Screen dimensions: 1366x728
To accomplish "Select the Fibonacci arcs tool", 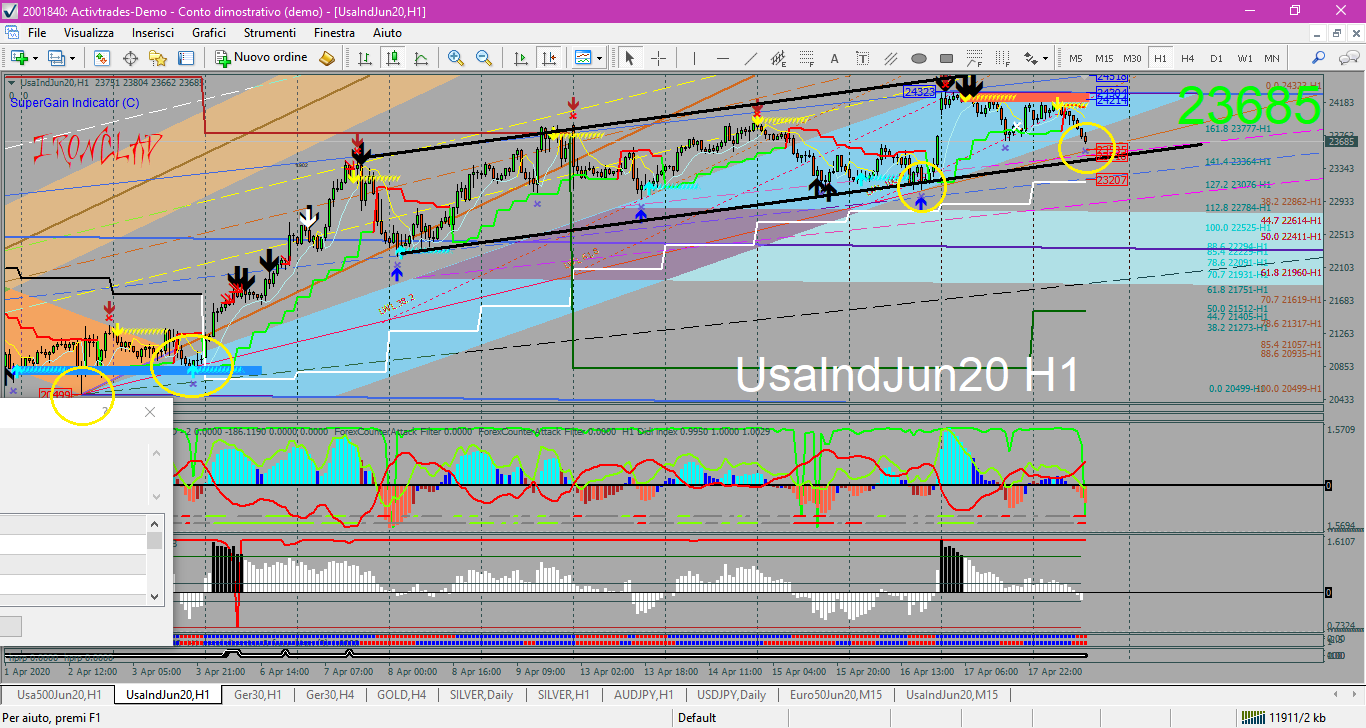I will [x=975, y=58].
